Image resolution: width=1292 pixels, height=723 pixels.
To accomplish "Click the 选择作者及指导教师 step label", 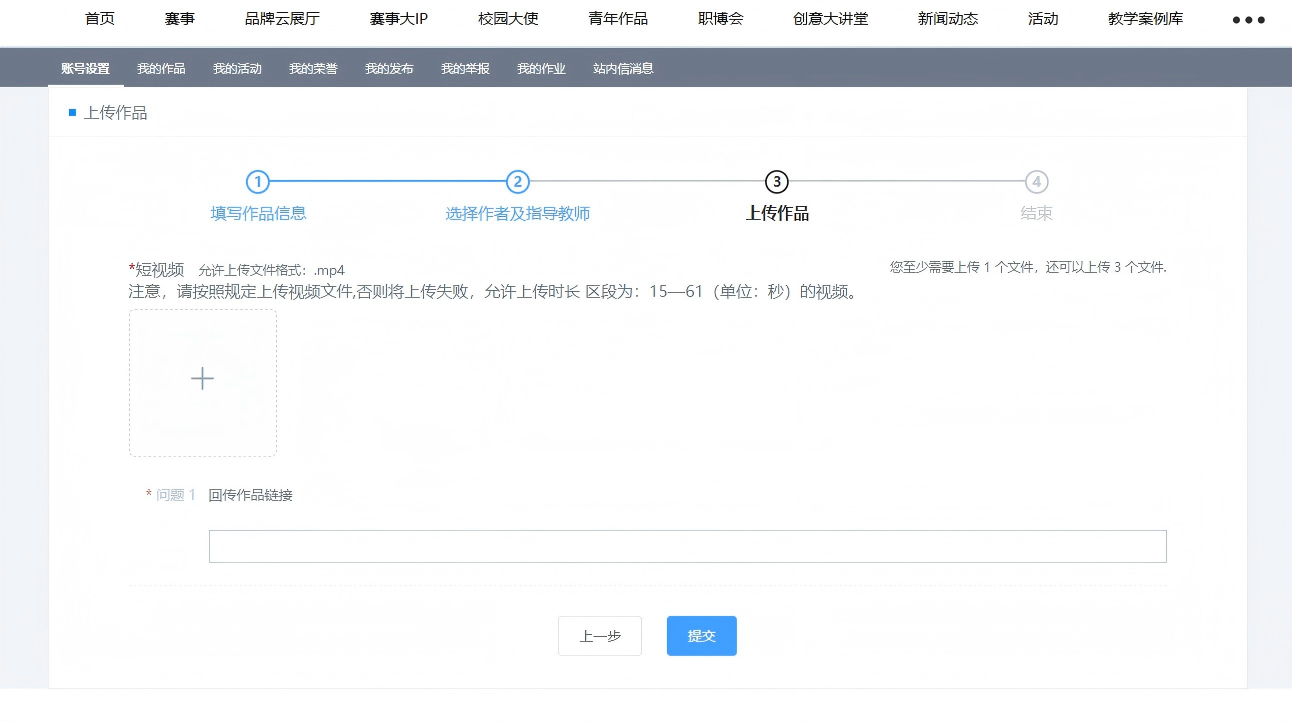I will 517,214.
